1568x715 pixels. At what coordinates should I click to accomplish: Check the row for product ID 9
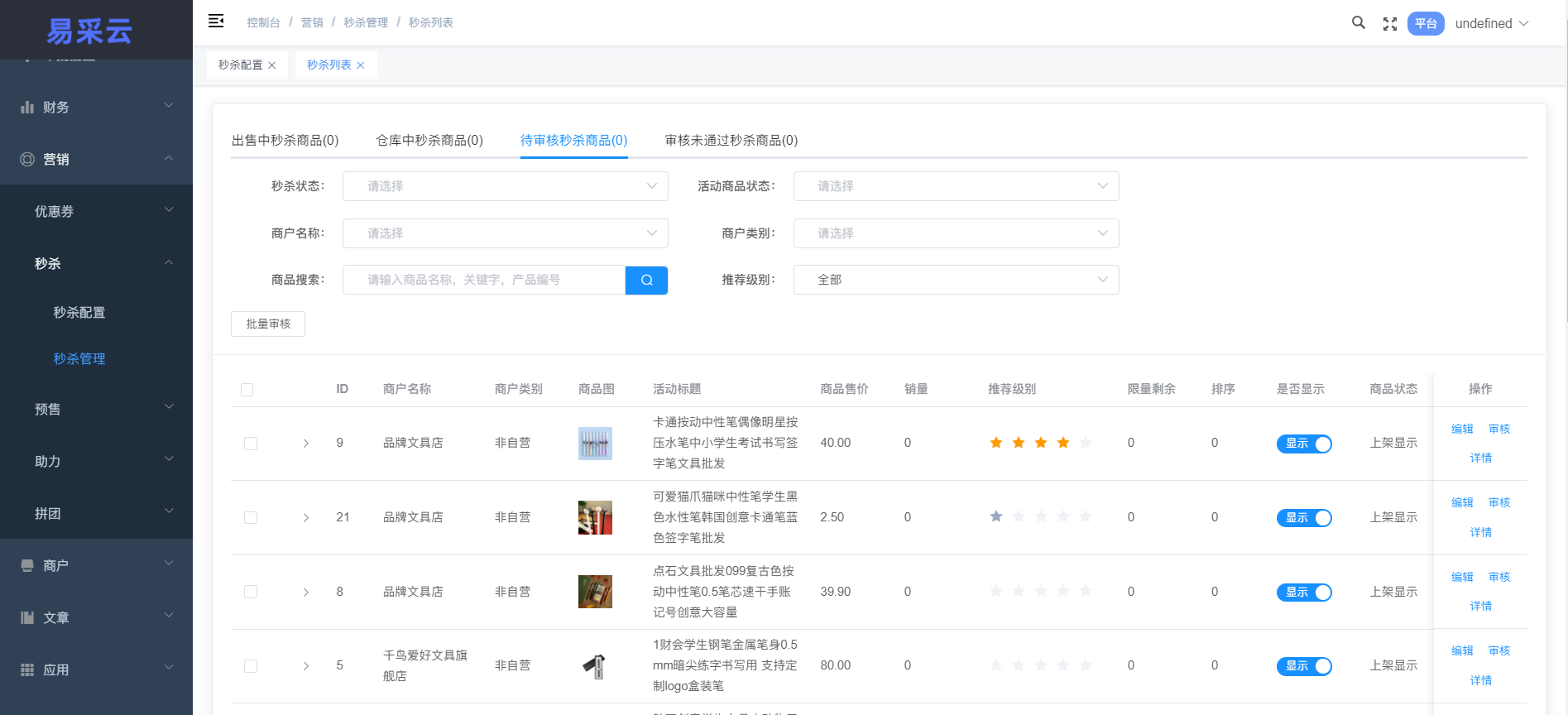[251, 444]
